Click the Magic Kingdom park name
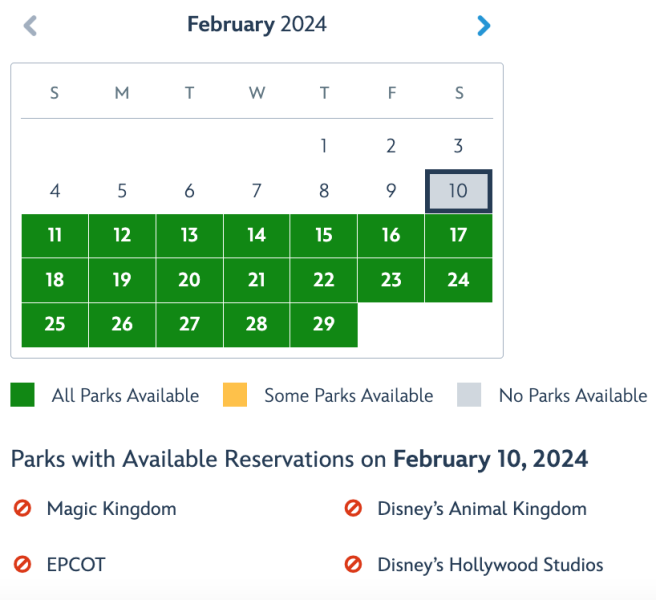 (x=111, y=509)
